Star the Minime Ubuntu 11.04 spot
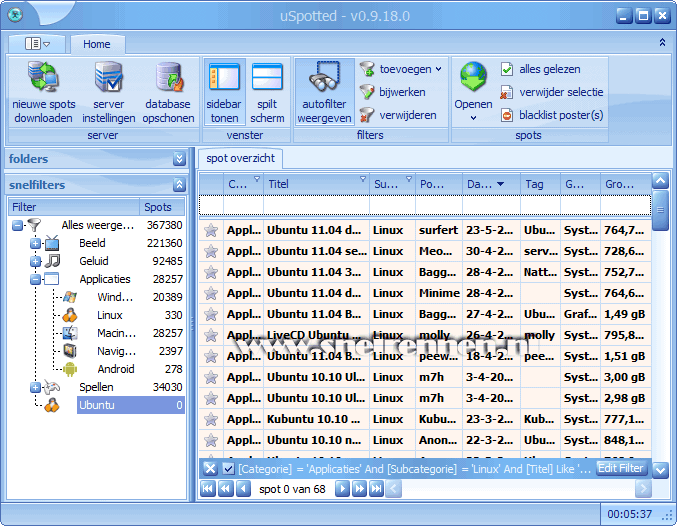677x526 pixels. point(211,294)
